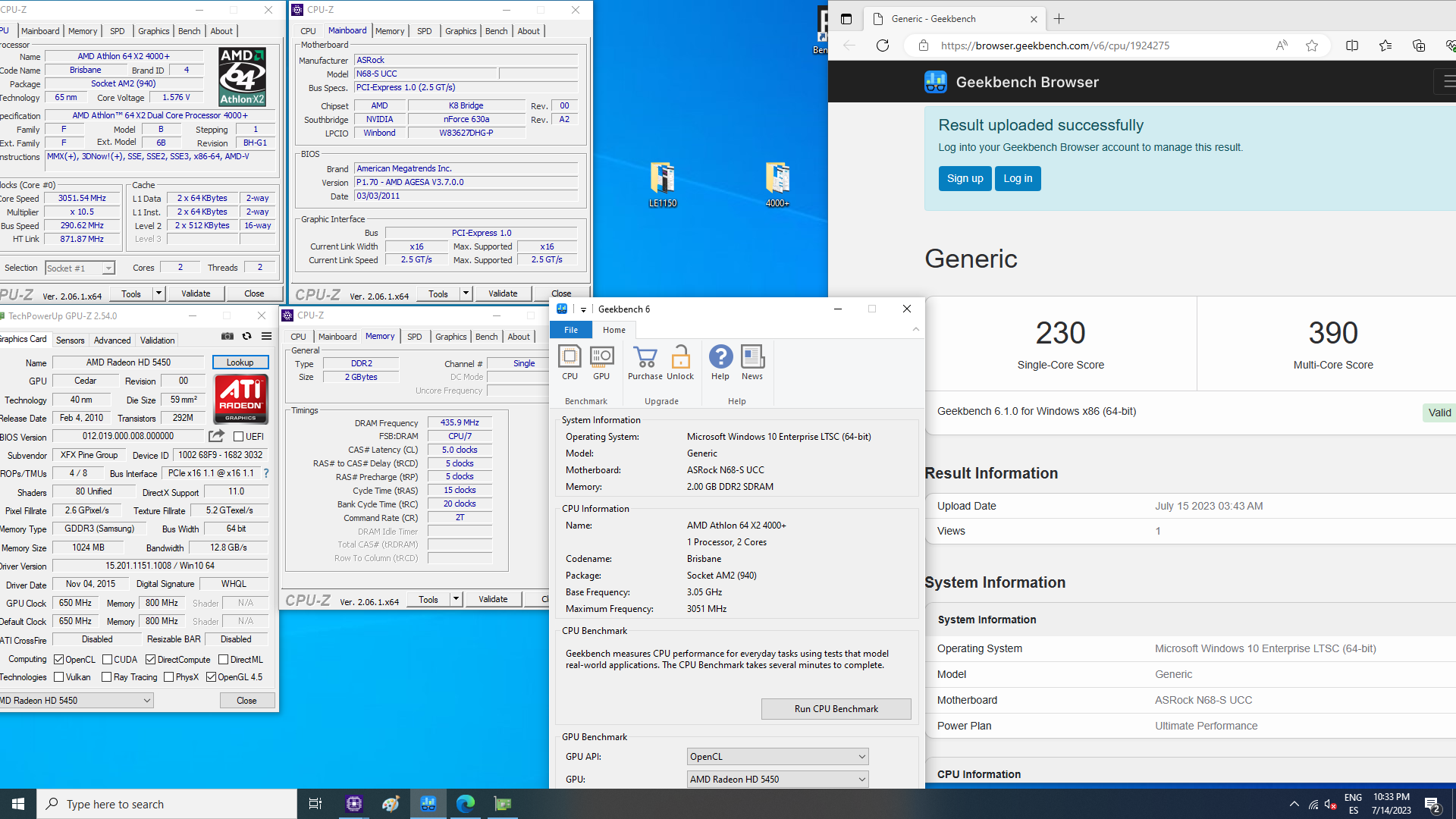
Task: Toggle Vulkan checkbox in GPU-Z
Action: point(58,677)
